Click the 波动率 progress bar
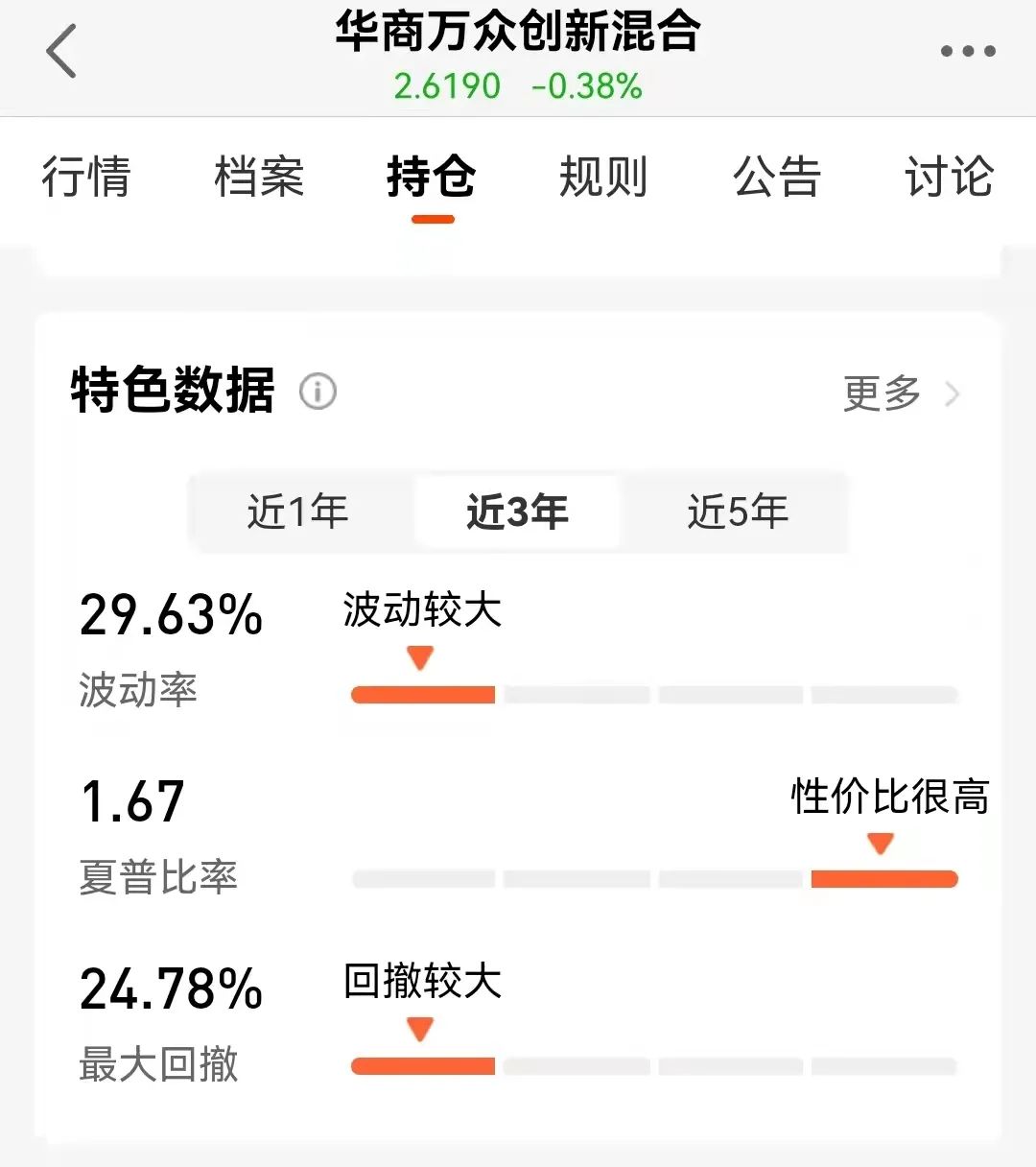This screenshot has height=1167, width=1036. click(423, 693)
